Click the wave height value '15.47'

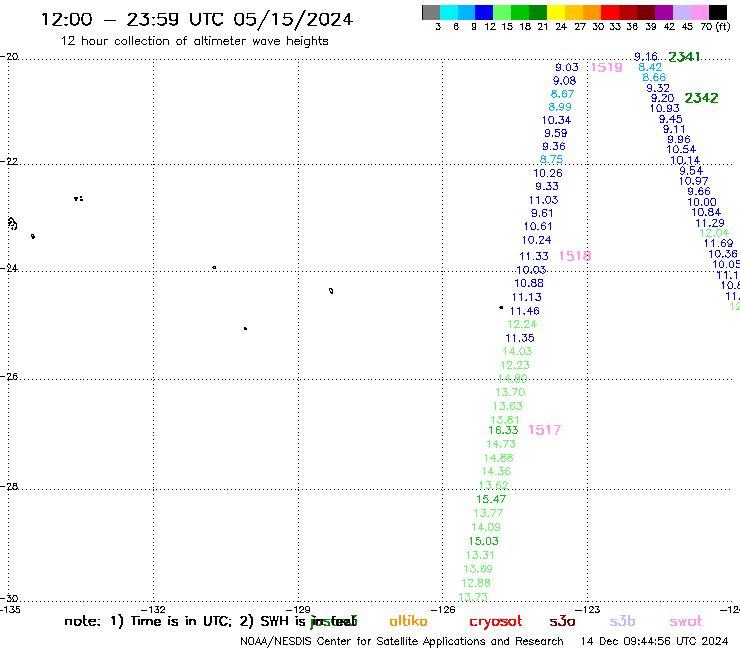click(x=491, y=499)
